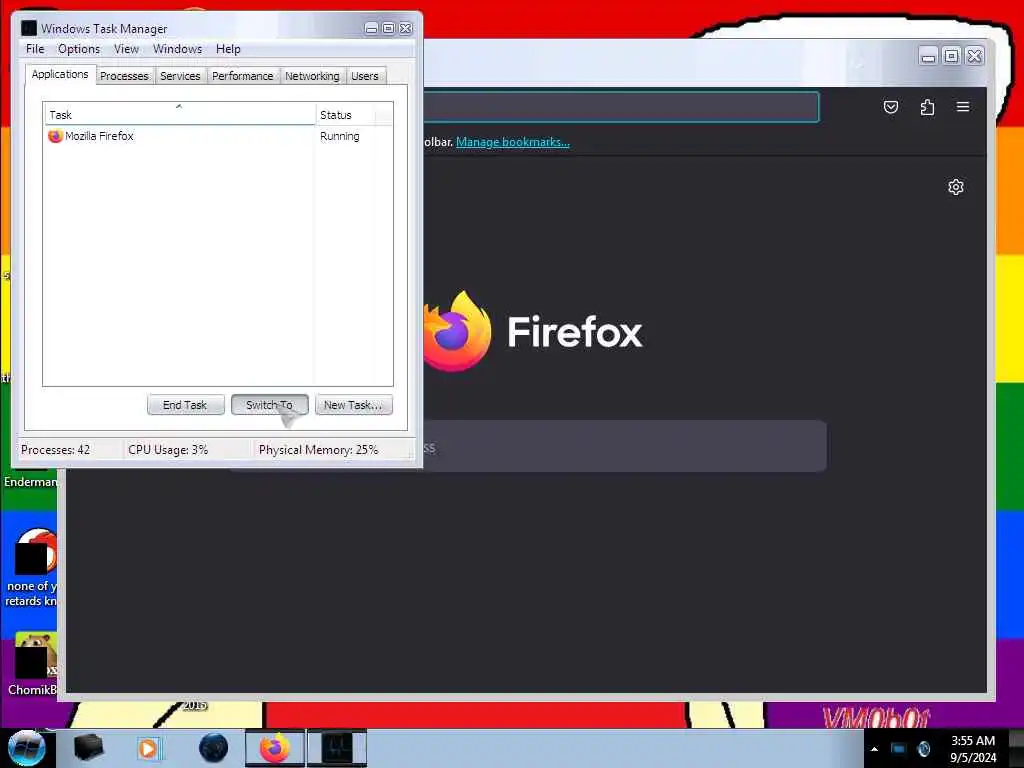
Task: Switch to the Processes tab
Action: 124,76
